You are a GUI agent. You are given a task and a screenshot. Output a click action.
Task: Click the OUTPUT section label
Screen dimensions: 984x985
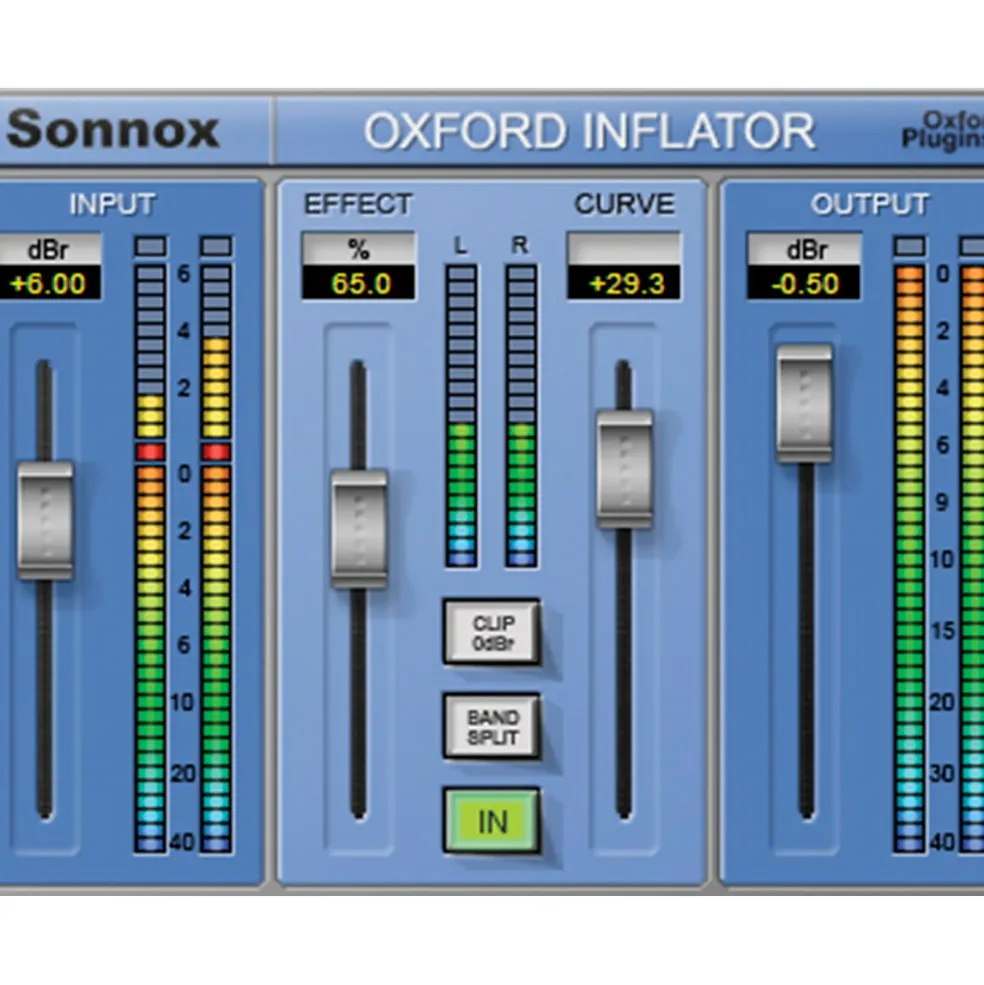coord(870,204)
